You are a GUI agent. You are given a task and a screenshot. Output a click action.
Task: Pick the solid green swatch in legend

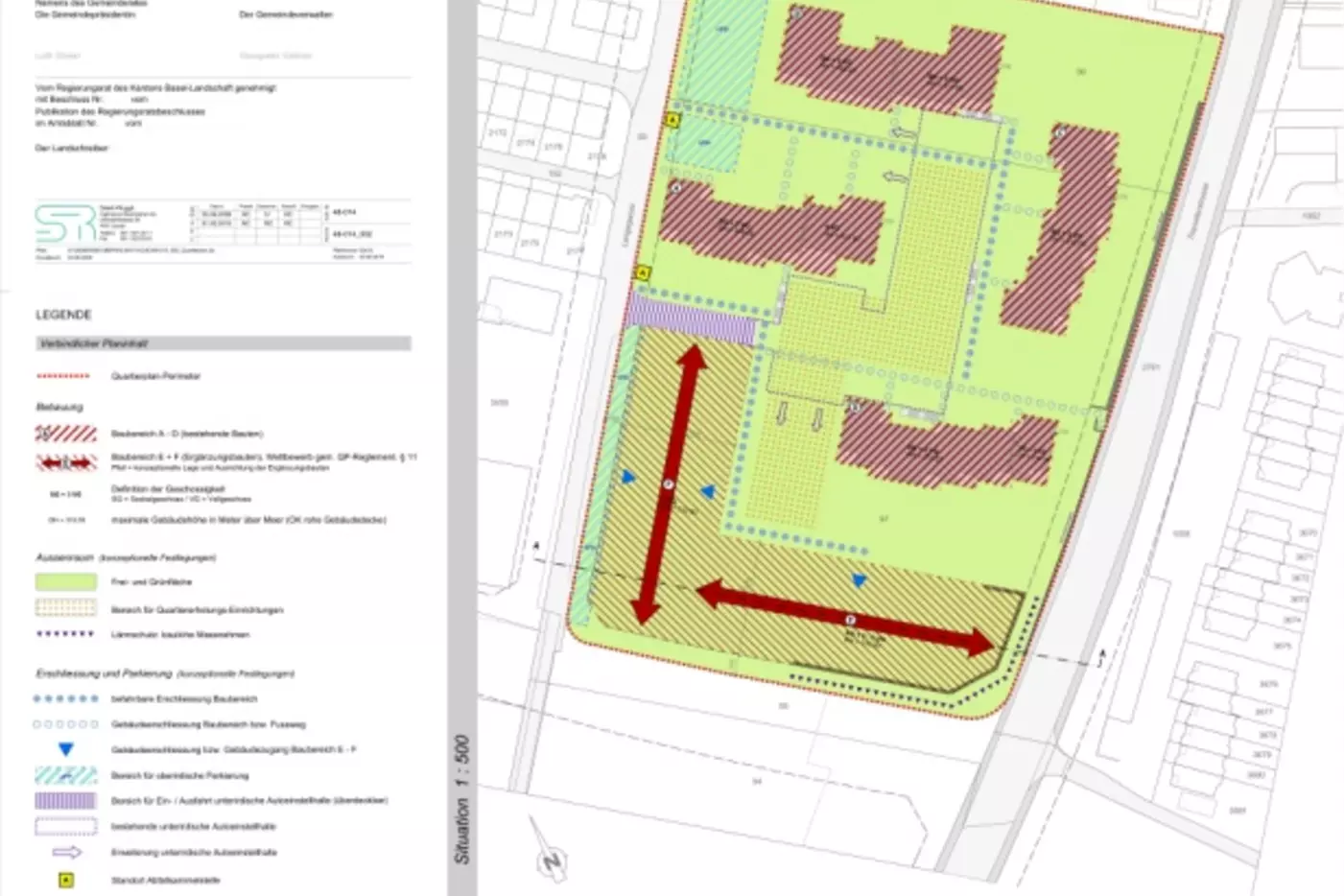coord(66,581)
